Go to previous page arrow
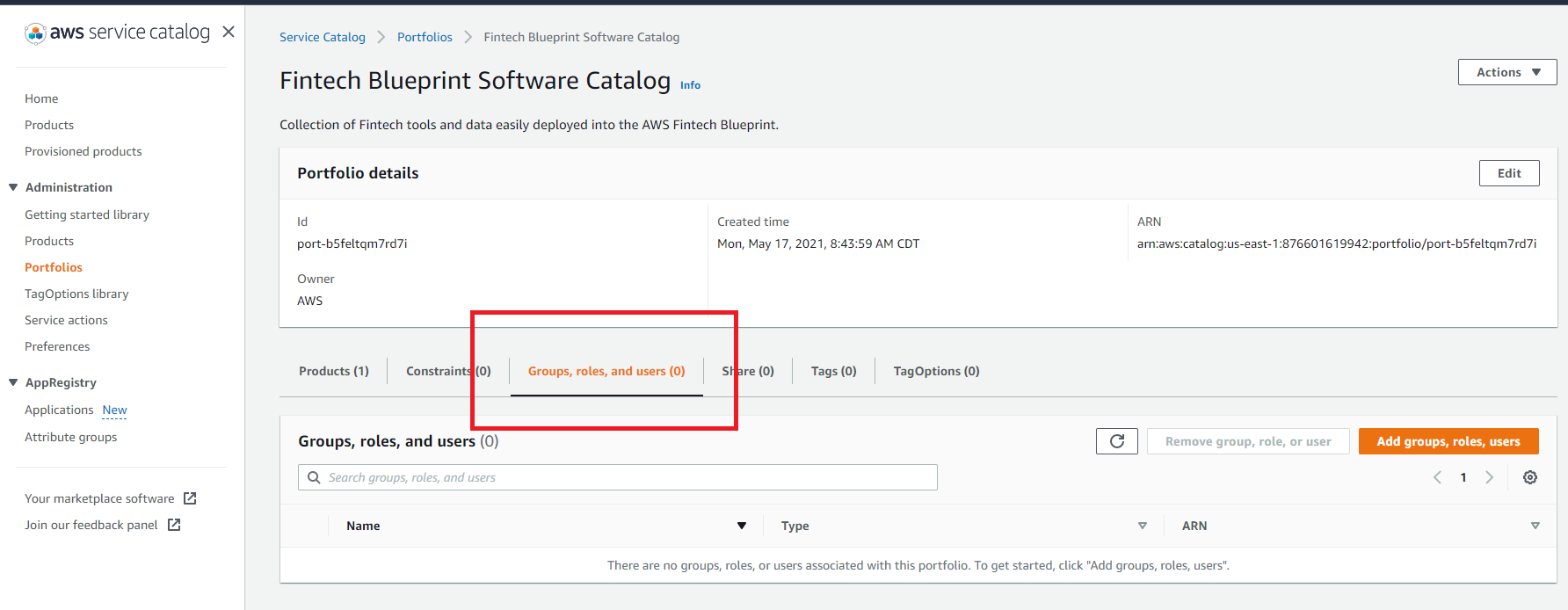 (1437, 477)
